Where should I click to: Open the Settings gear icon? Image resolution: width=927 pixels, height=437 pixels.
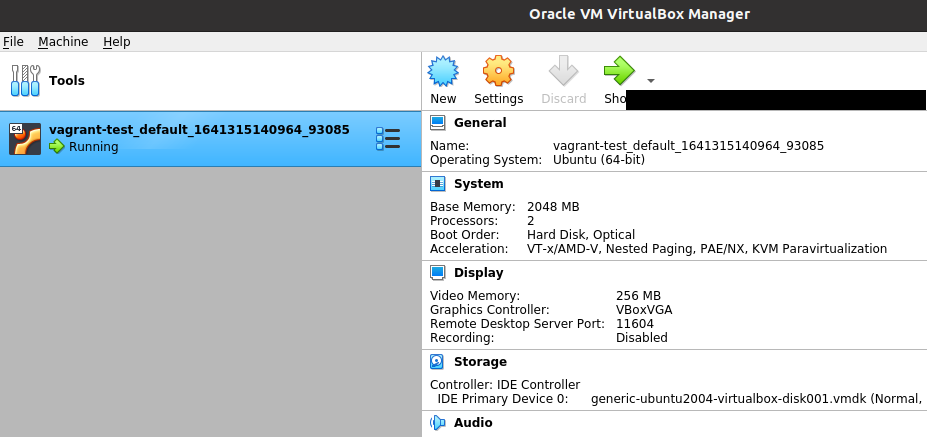coord(498,71)
